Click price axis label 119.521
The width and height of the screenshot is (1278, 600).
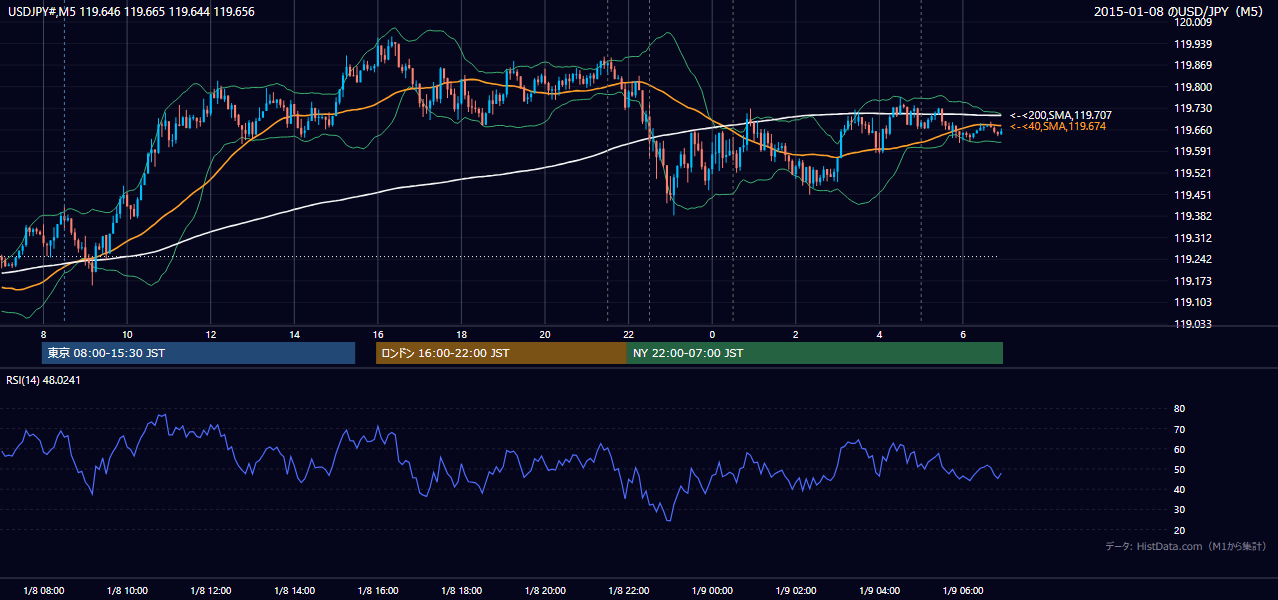pyautogui.click(x=1193, y=173)
